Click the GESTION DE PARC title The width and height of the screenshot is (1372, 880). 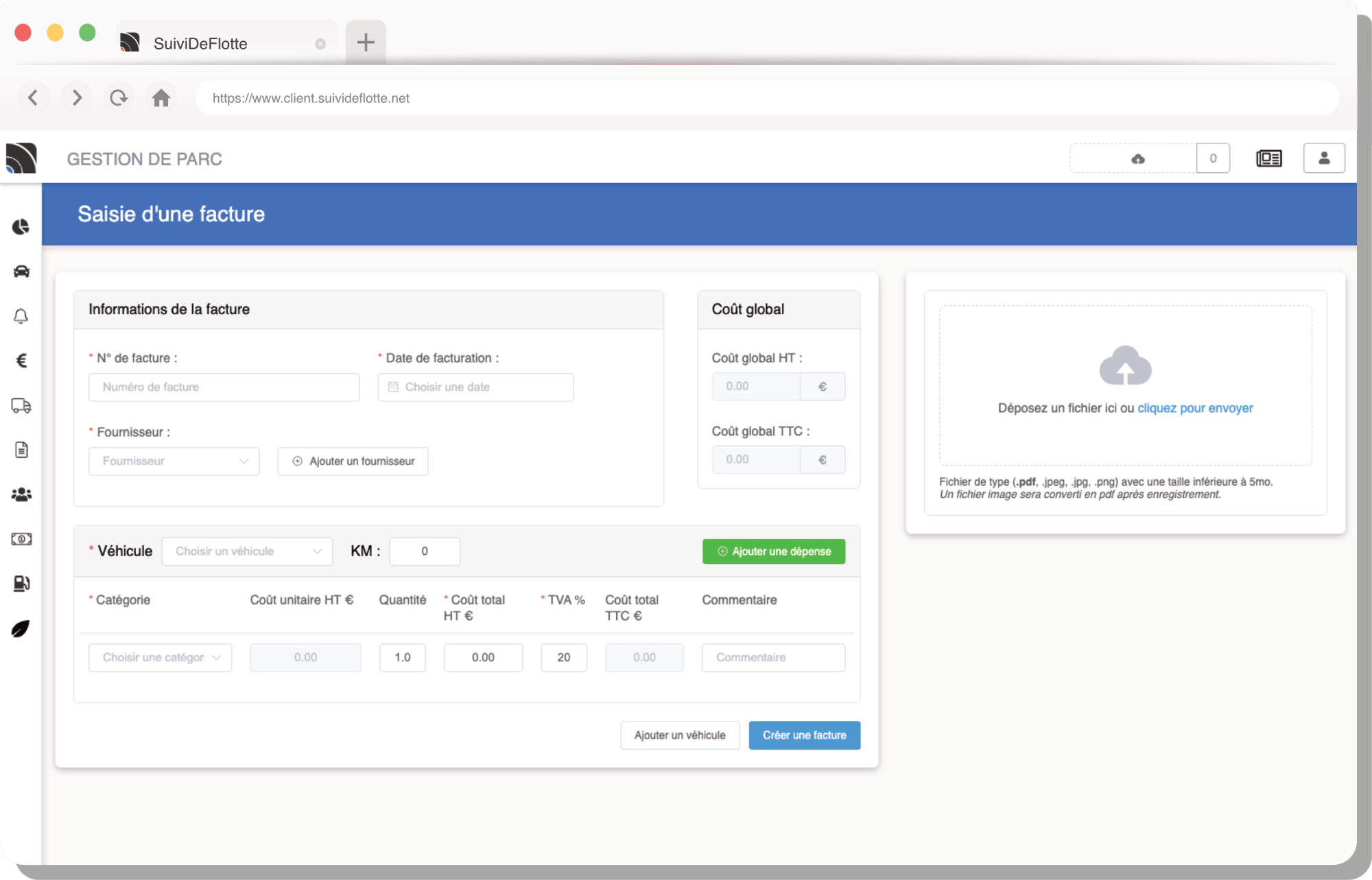pos(145,159)
